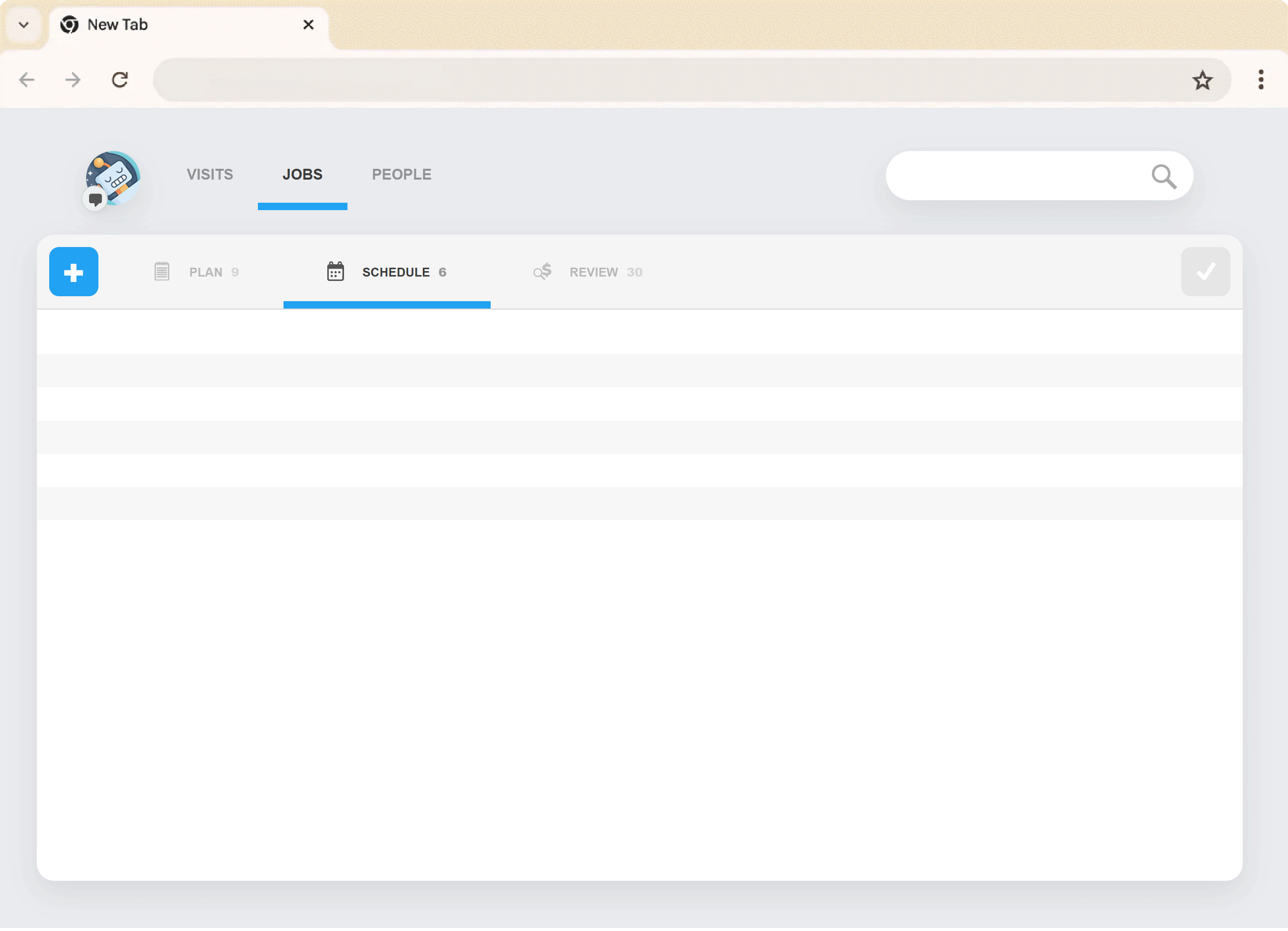The height and width of the screenshot is (931, 1288).
Task: Toggle the gray checkmark button
Action: (x=1205, y=272)
